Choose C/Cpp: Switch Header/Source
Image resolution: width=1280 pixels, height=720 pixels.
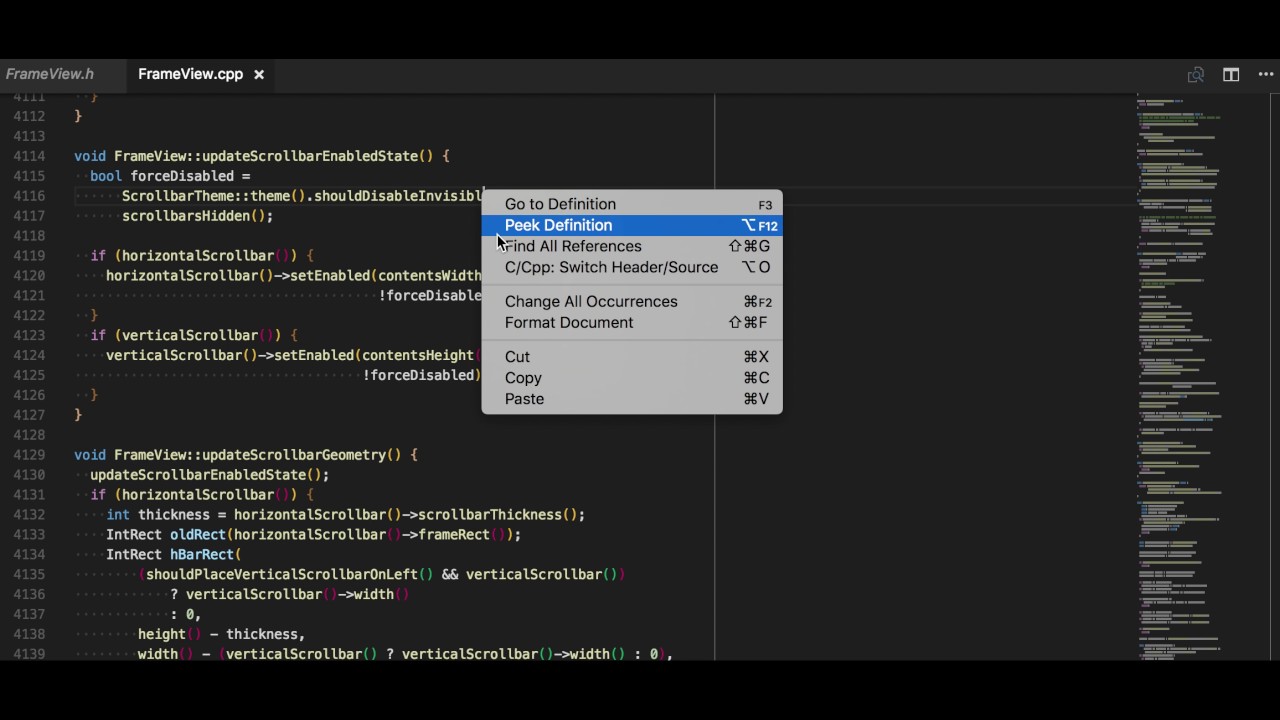coord(632,267)
